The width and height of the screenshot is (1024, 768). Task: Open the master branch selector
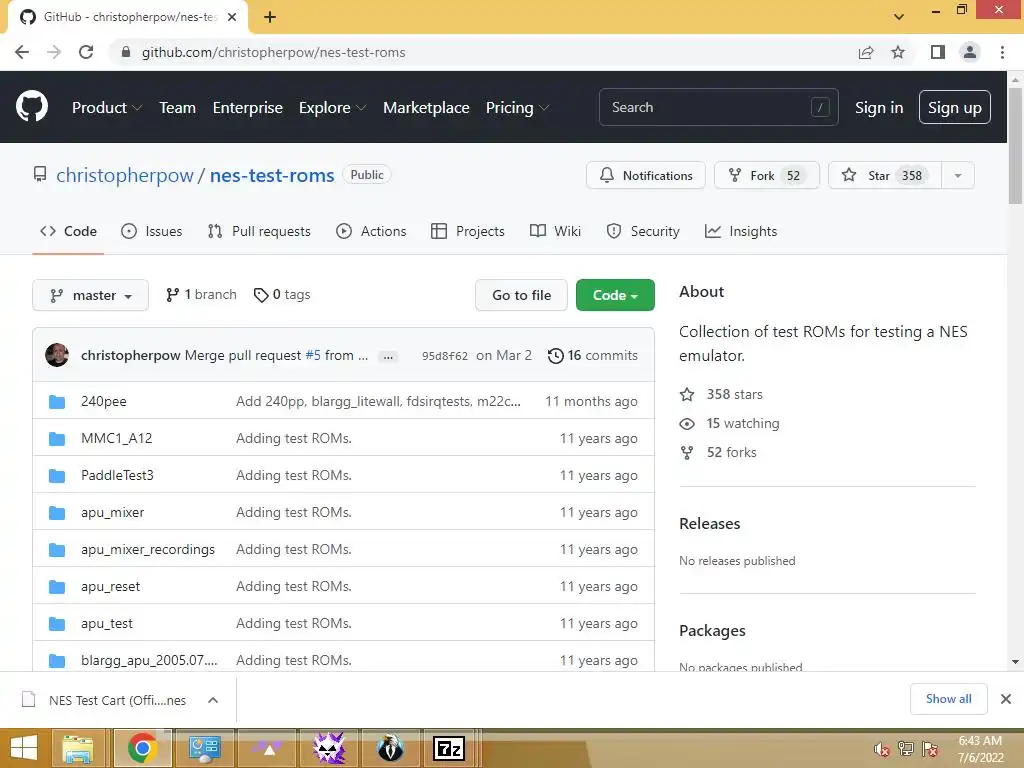pyautogui.click(x=91, y=295)
